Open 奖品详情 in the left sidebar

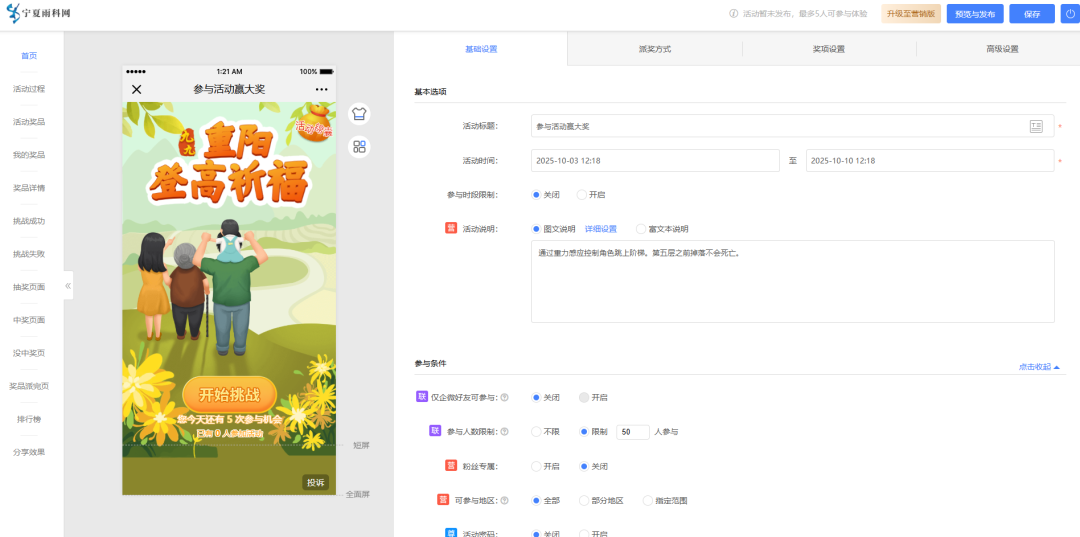(x=29, y=188)
